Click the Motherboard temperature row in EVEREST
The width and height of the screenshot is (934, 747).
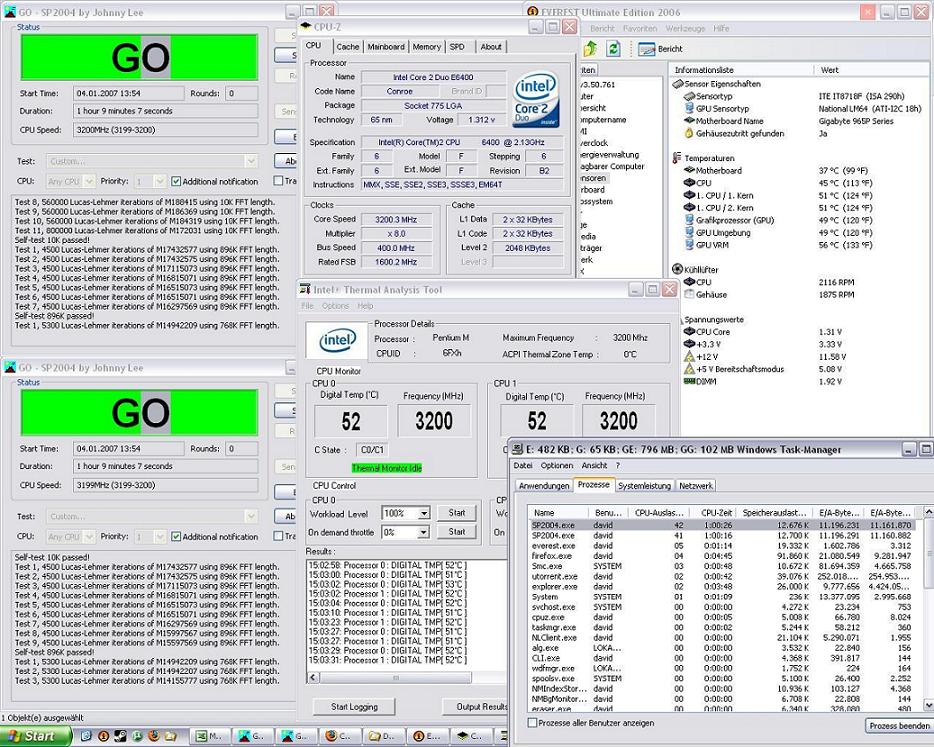coord(777,170)
